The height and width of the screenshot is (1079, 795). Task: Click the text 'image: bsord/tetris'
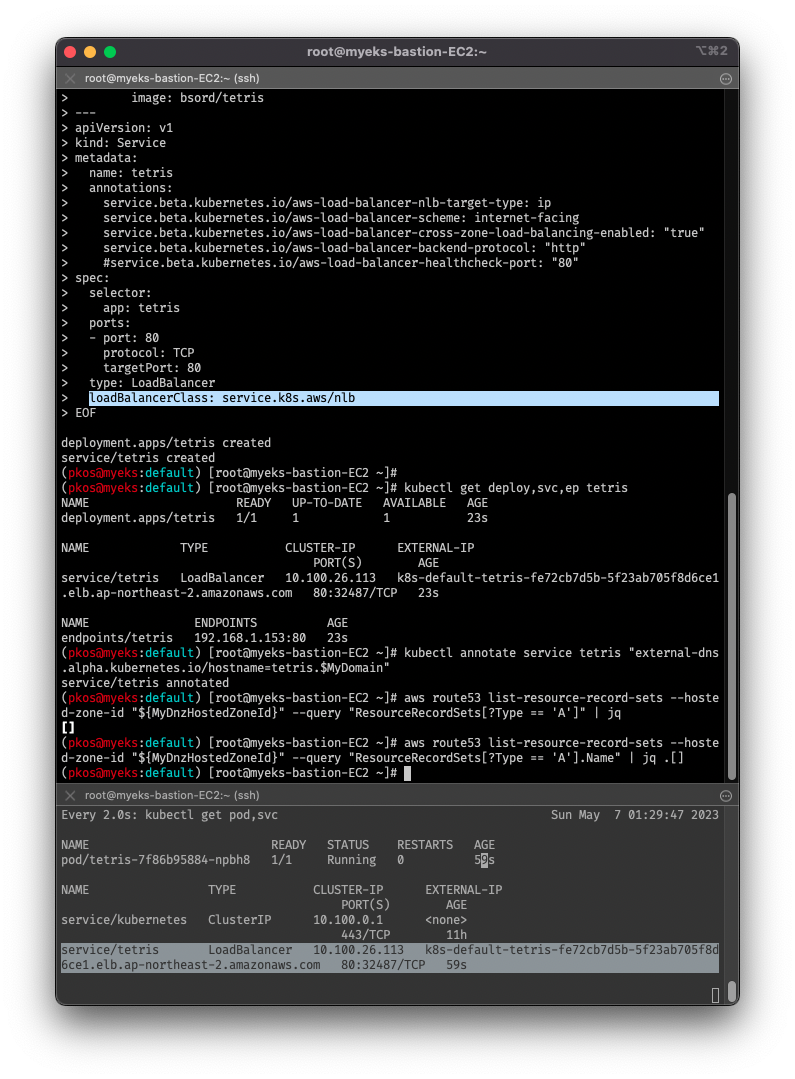(x=198, y=98)
